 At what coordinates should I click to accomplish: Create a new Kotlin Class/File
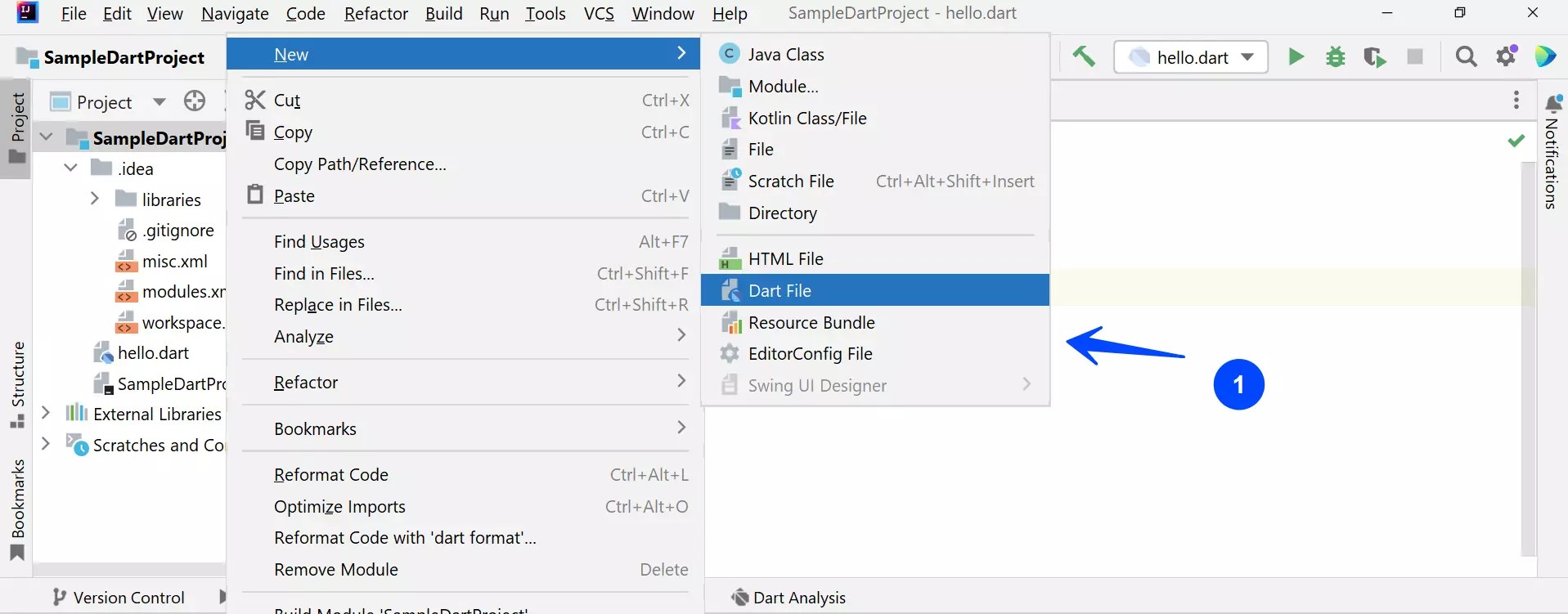875,118
